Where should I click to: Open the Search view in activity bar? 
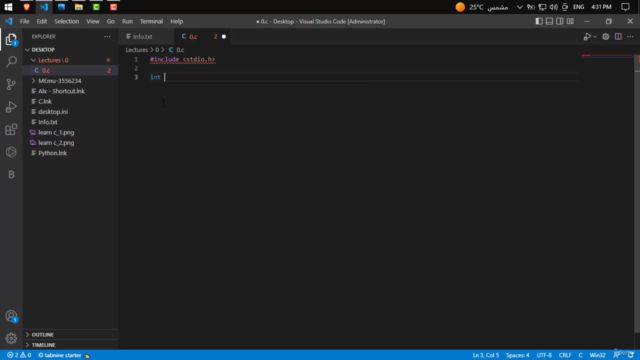pos(11,62)
